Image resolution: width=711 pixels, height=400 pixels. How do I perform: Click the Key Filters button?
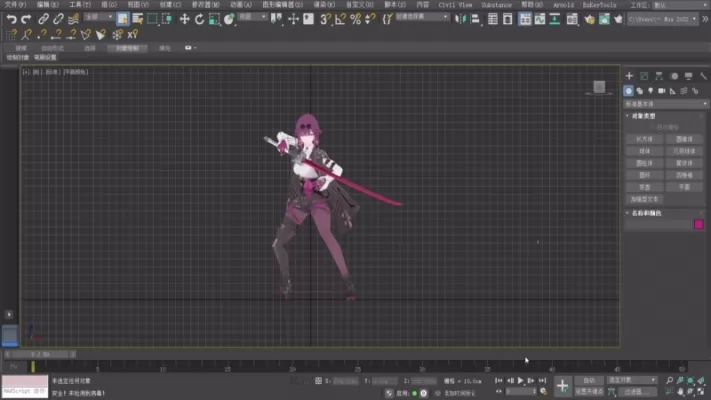[637, 391]
